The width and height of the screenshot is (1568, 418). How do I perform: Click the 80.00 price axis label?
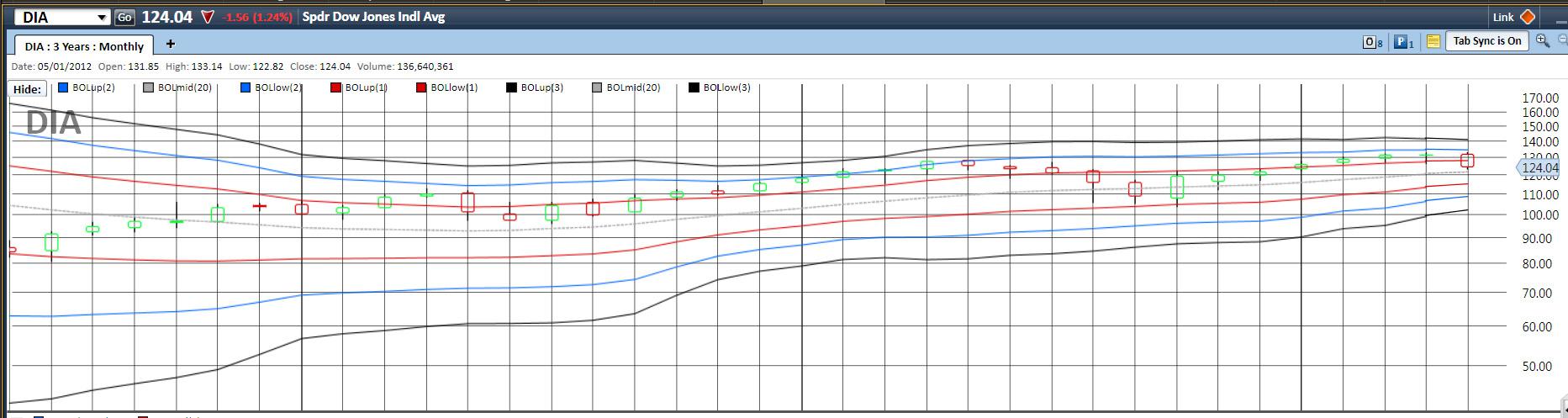[x=1539, y=263]
